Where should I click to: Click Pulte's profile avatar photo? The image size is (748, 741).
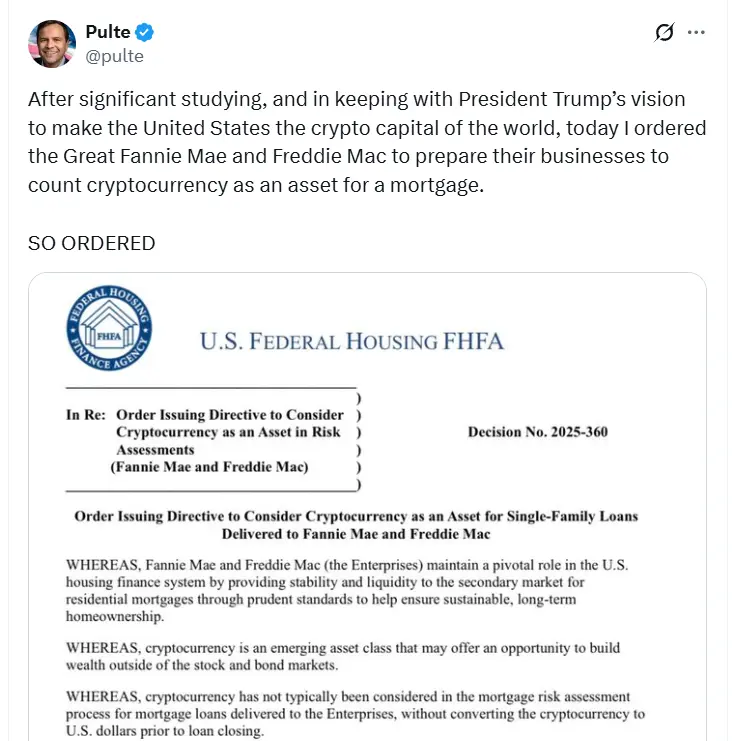pyautogui.click(x=52, y=44)
